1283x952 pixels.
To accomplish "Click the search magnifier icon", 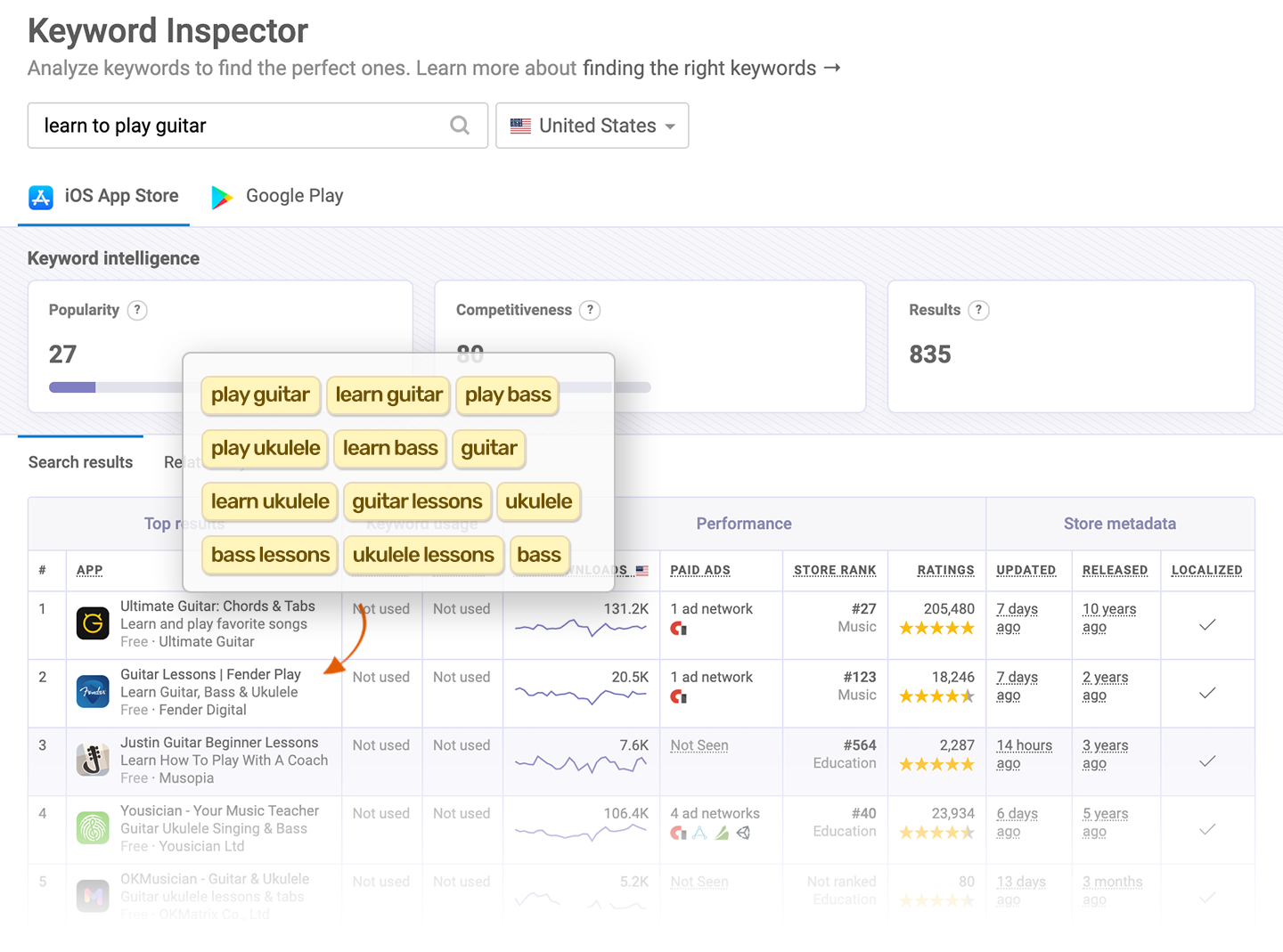I will point(460,126).
